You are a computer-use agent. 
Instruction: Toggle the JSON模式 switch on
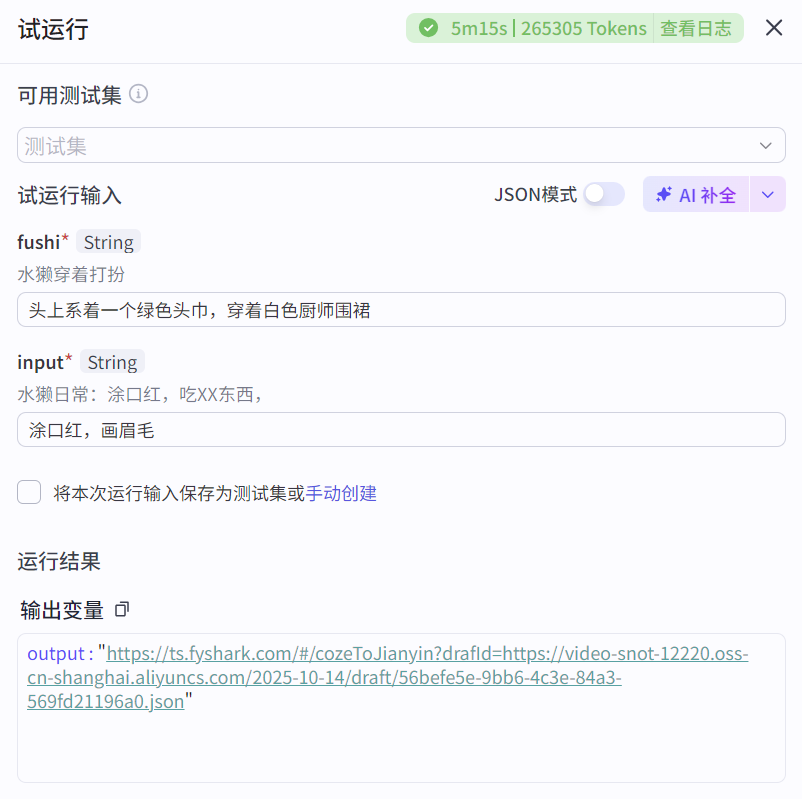click(604, 194)
